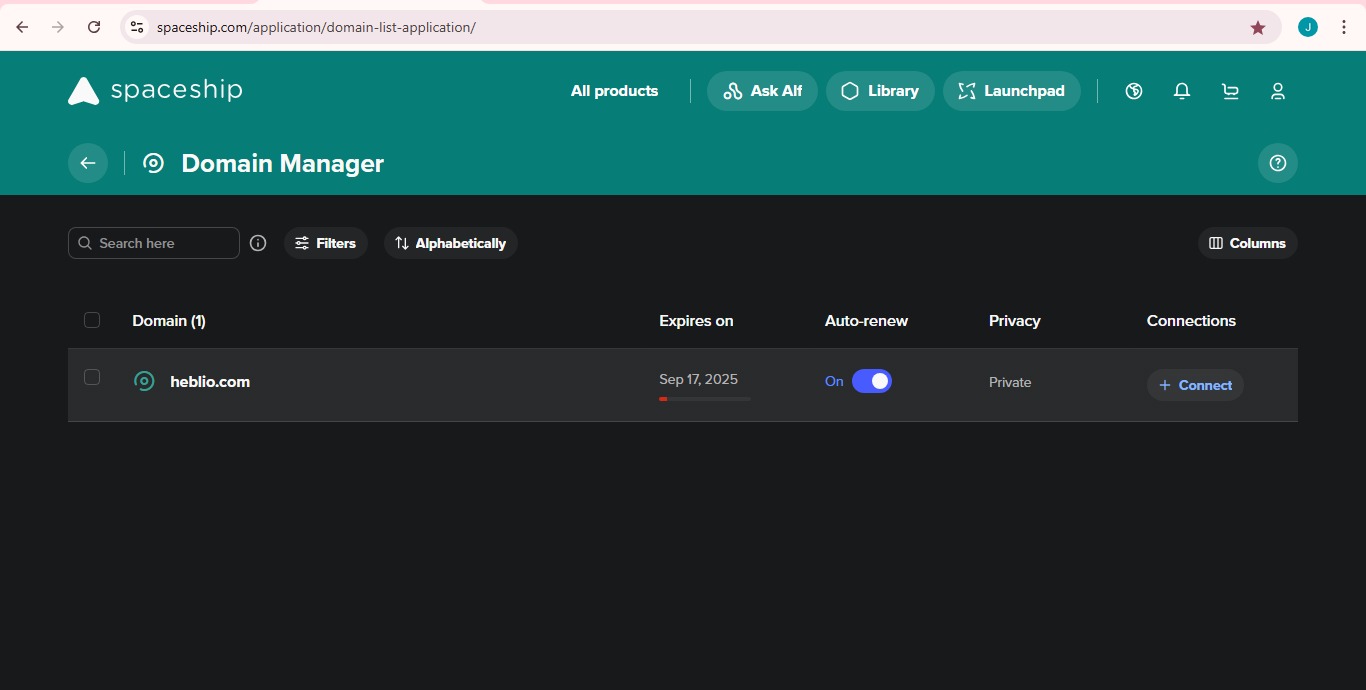Open the Launchpad
The height and width of the screenshot is (690, 1366).
pos(1012,91)
